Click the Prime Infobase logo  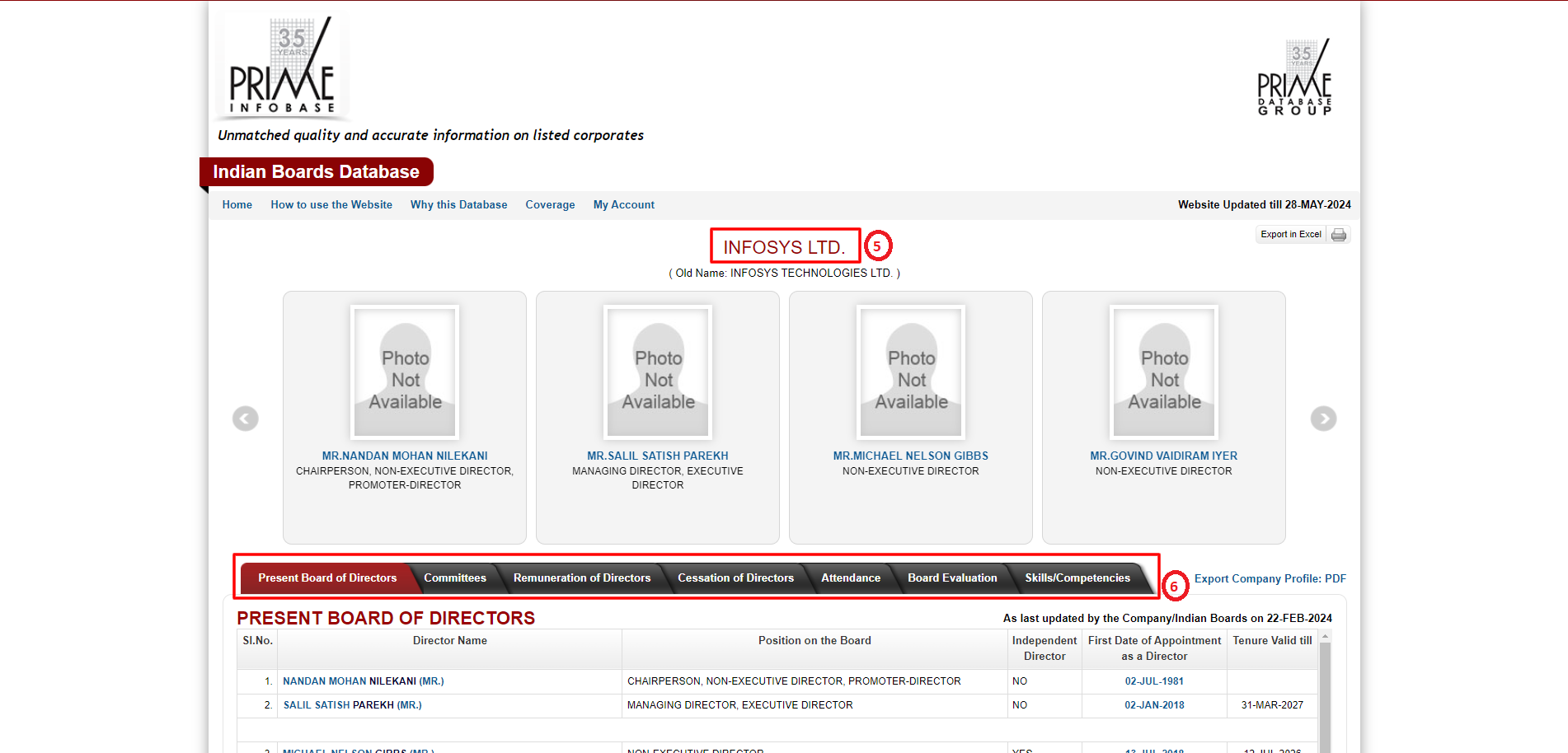[x=283, y=66]
